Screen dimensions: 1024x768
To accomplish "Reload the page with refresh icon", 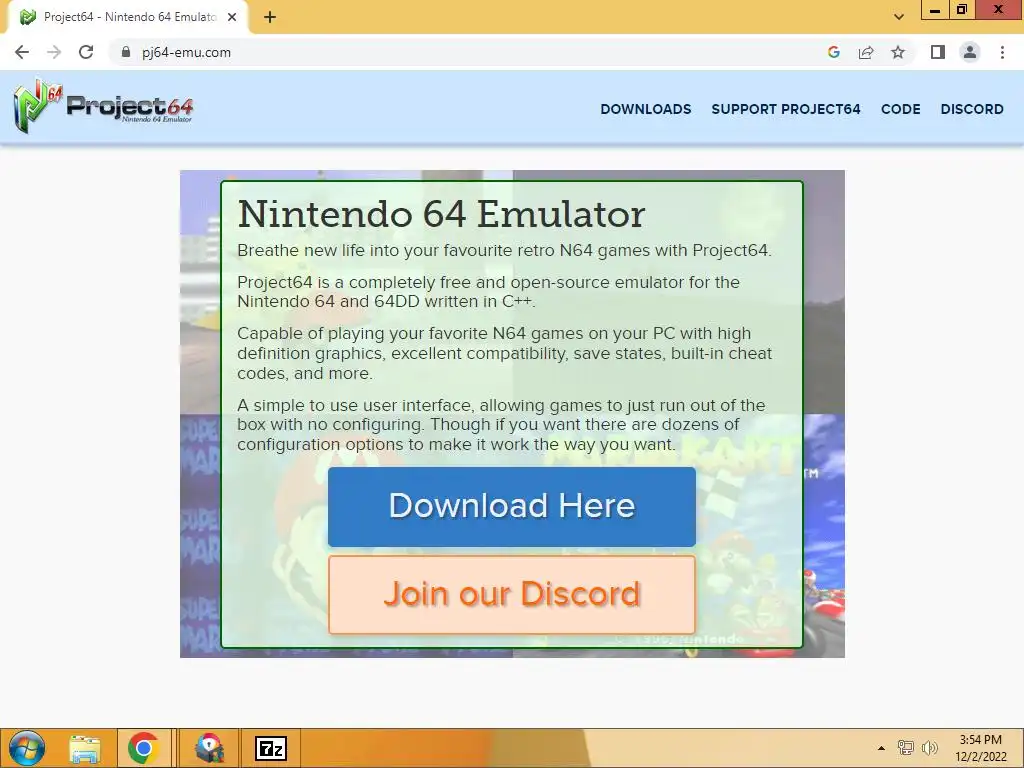I will 86,52.
